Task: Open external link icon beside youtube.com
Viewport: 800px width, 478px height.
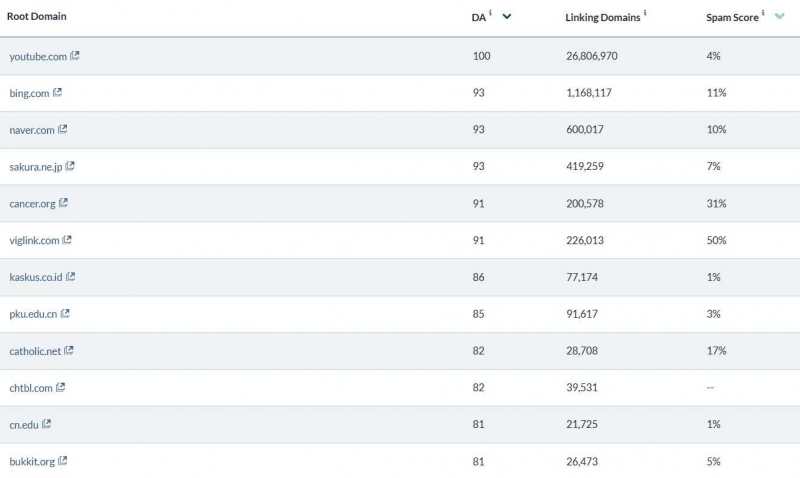Action: 76,56
